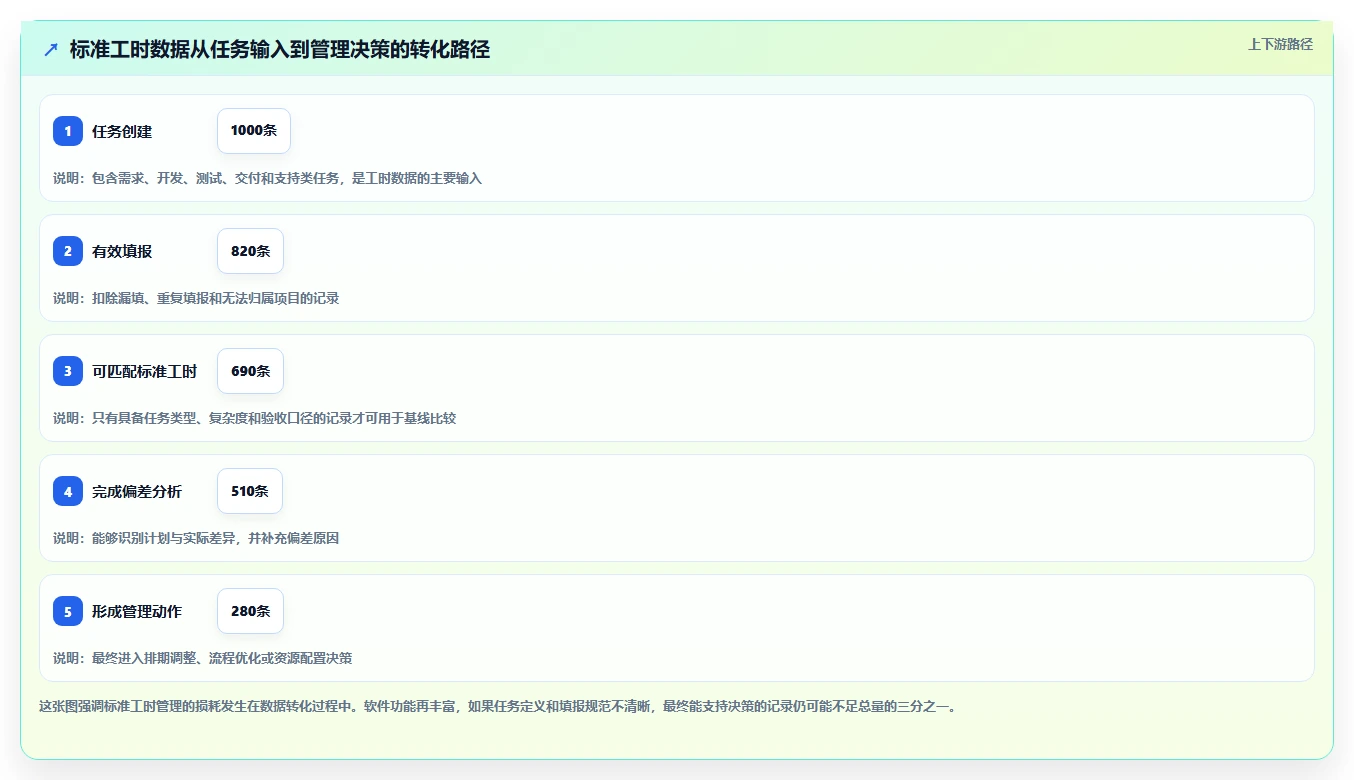Click the 820条 count pill
The width and height of the screenshot is (1354, 780).
250,251
